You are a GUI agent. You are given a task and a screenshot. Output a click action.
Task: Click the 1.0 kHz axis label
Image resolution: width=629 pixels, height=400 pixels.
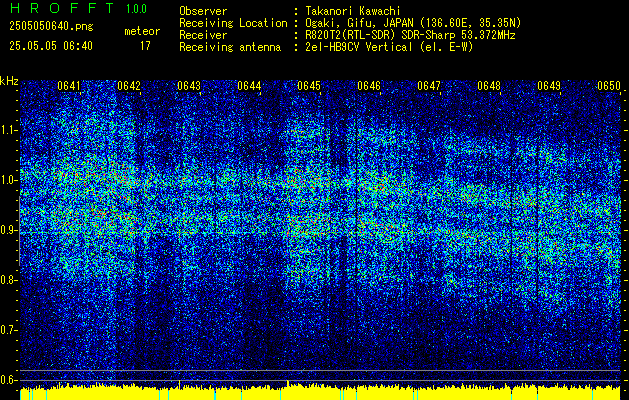pos(9,180)
